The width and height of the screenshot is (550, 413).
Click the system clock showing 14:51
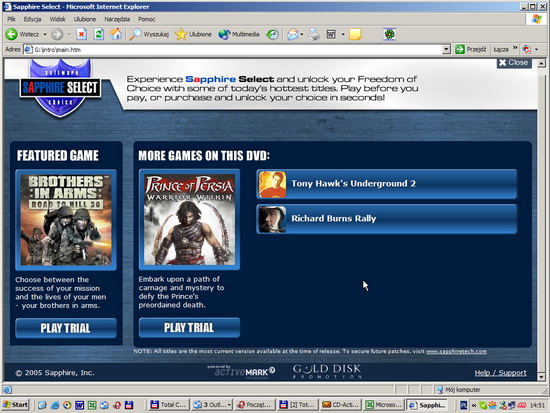[x=537, y=405]
